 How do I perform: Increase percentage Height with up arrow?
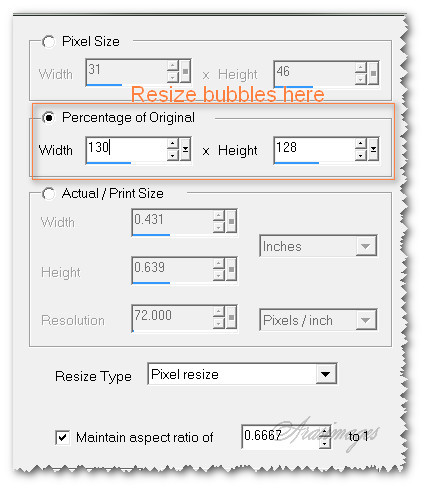(x=361, y=144)
